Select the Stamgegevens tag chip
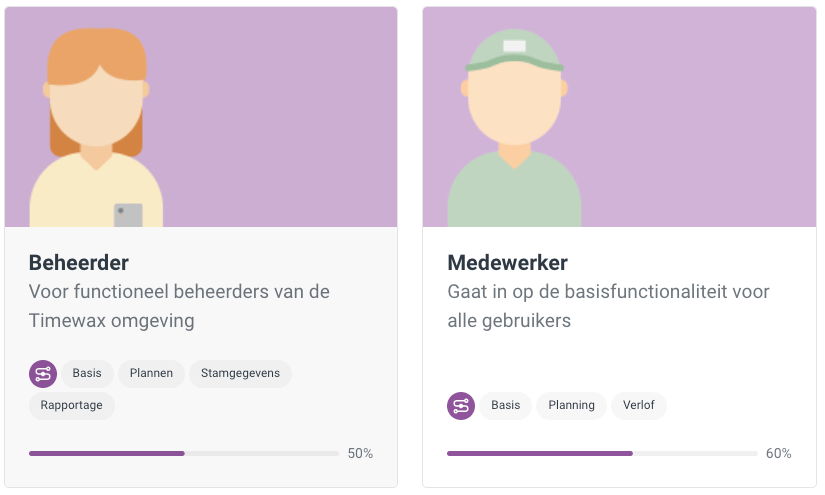The width and height of the screenshot is (825, 495). (240, 374)
